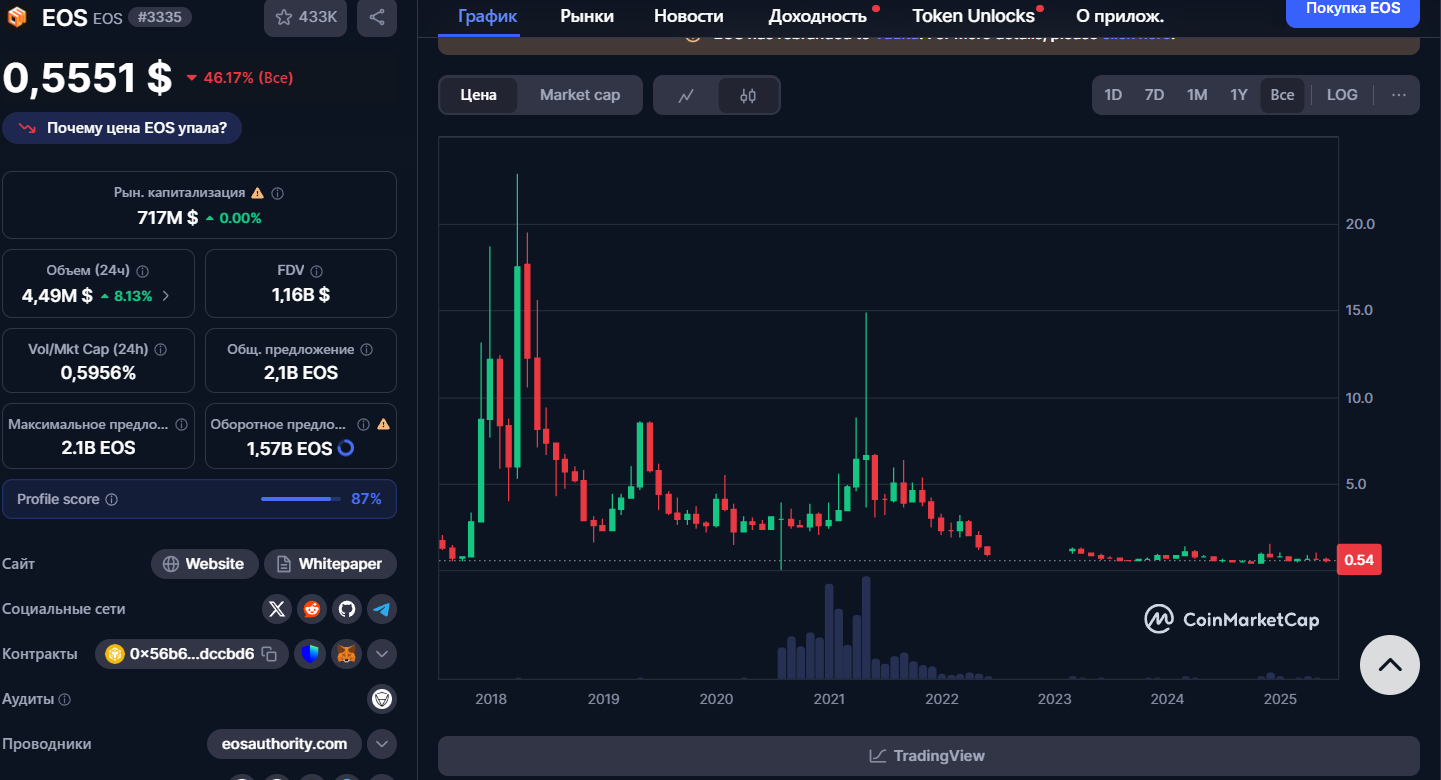Show info for Оборотное предложение
The height and width of the screenshot is (780, 1441).
(x=363, y=424)
